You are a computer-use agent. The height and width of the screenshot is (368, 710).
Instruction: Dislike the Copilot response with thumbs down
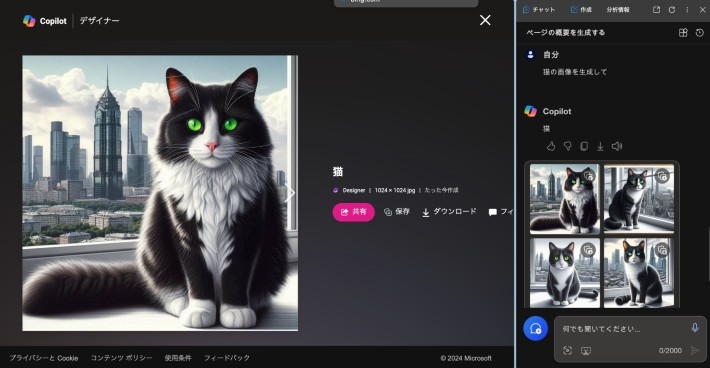[x=567, y=146]
